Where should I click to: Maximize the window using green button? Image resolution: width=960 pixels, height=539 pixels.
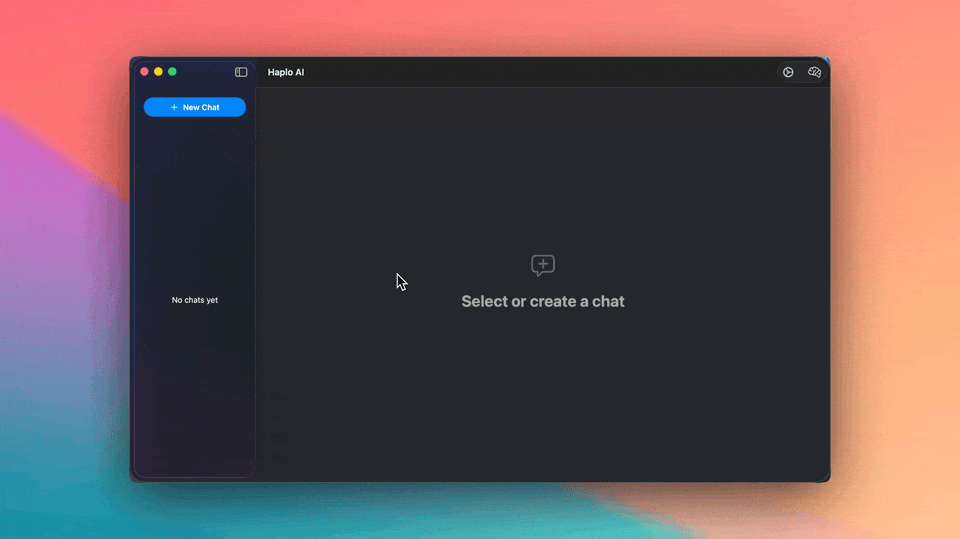172,72
